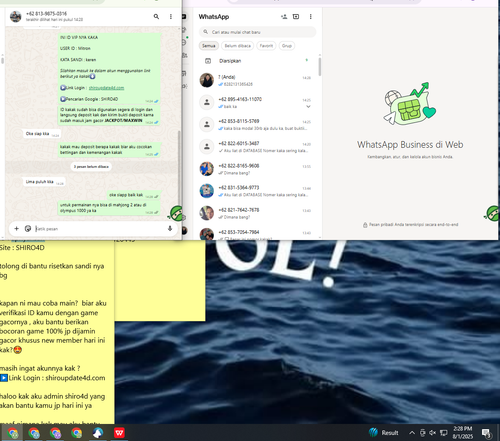Click the microphone voice message icon
The height and width of the screenshot is (441, 500).
(170, 228)
